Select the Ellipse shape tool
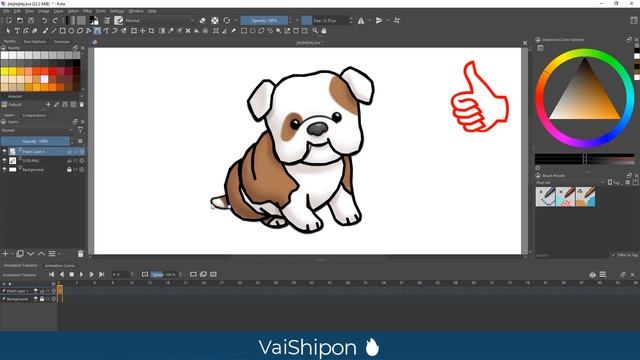This screenshot has height=360, width=640. [x=71, y=31]
